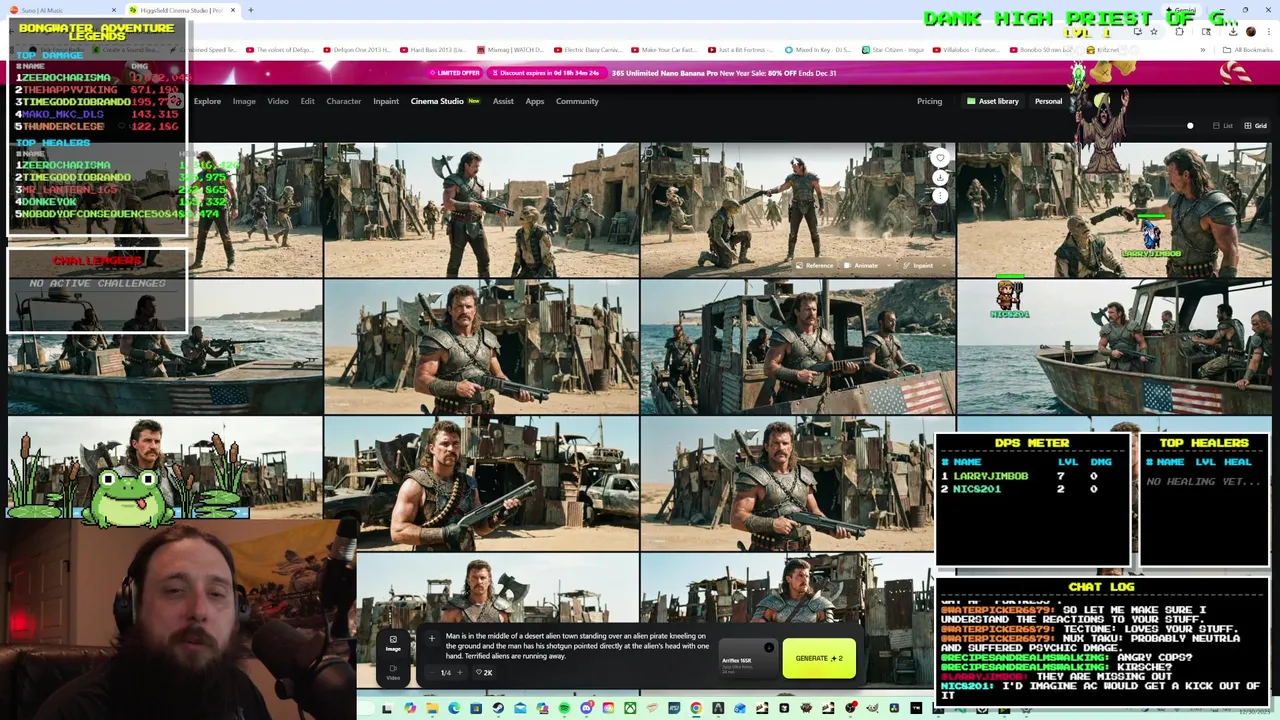
Task: Open Microsoft Edge from the taskbar
Action: click(454, 708)
